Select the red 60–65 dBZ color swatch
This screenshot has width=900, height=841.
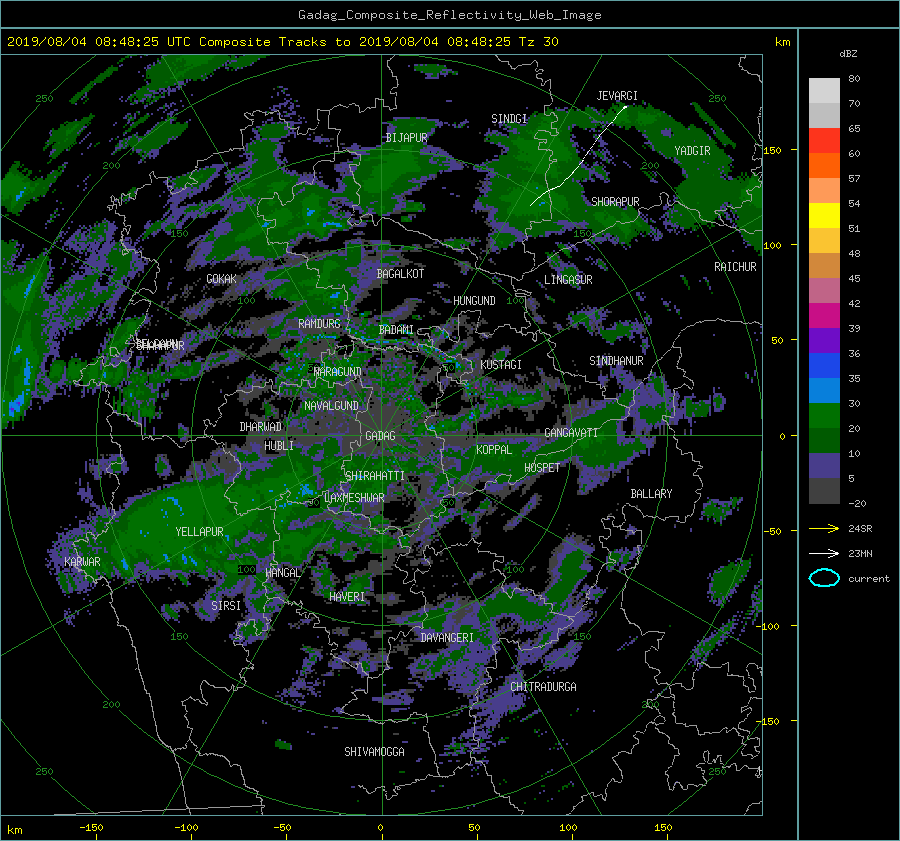tap(824, 141)
